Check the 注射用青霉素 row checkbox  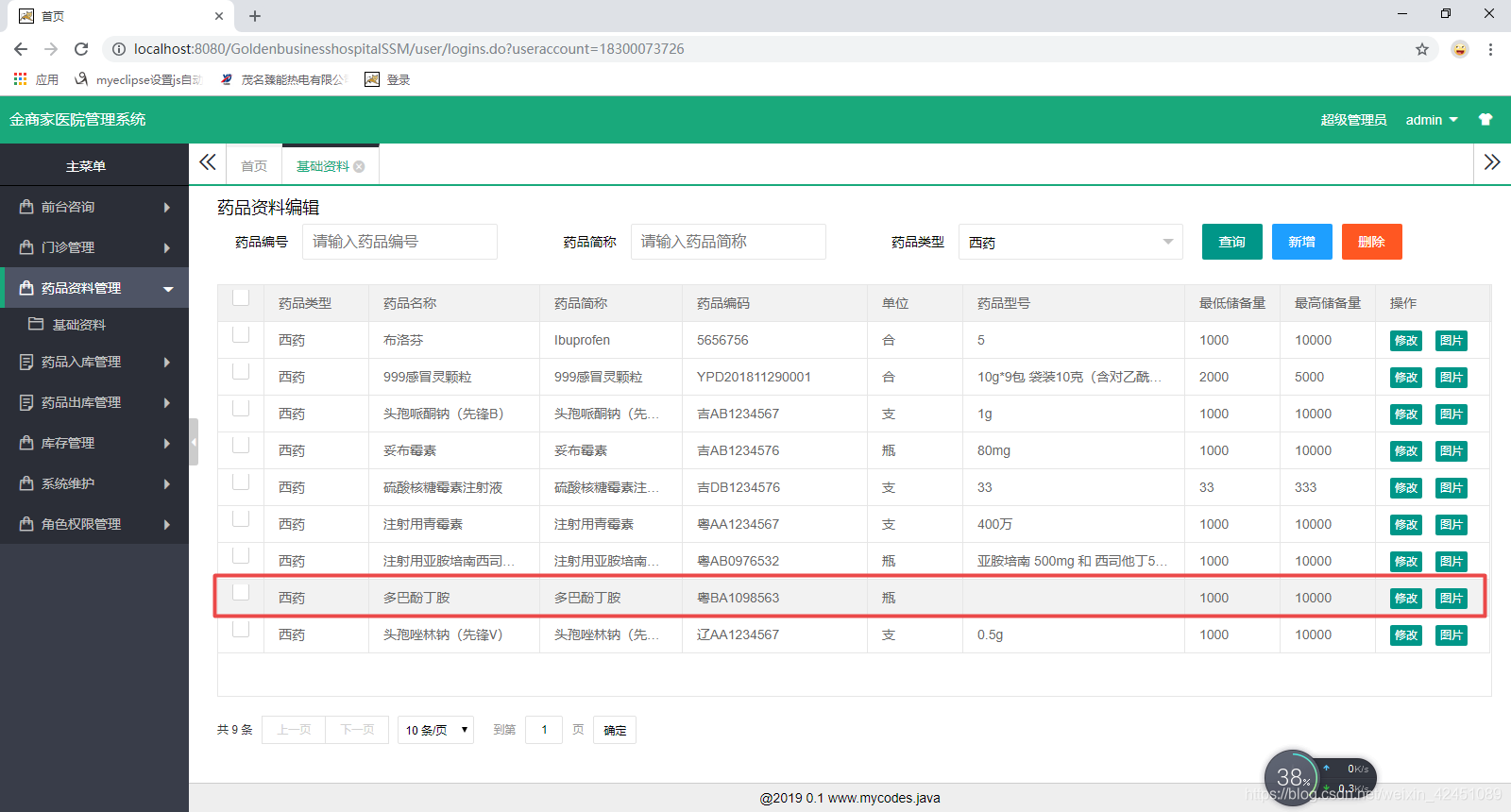(x=241, y=519)
